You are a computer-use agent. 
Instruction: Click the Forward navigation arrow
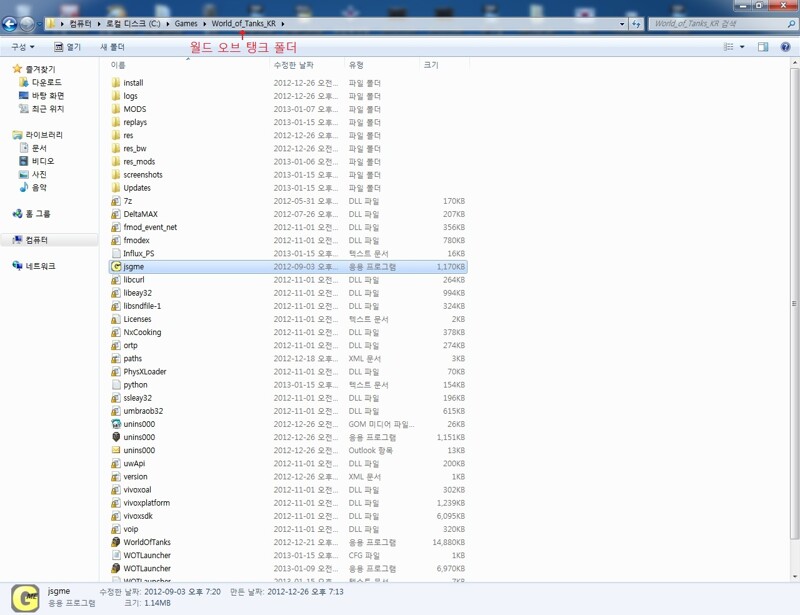(27, 23)
